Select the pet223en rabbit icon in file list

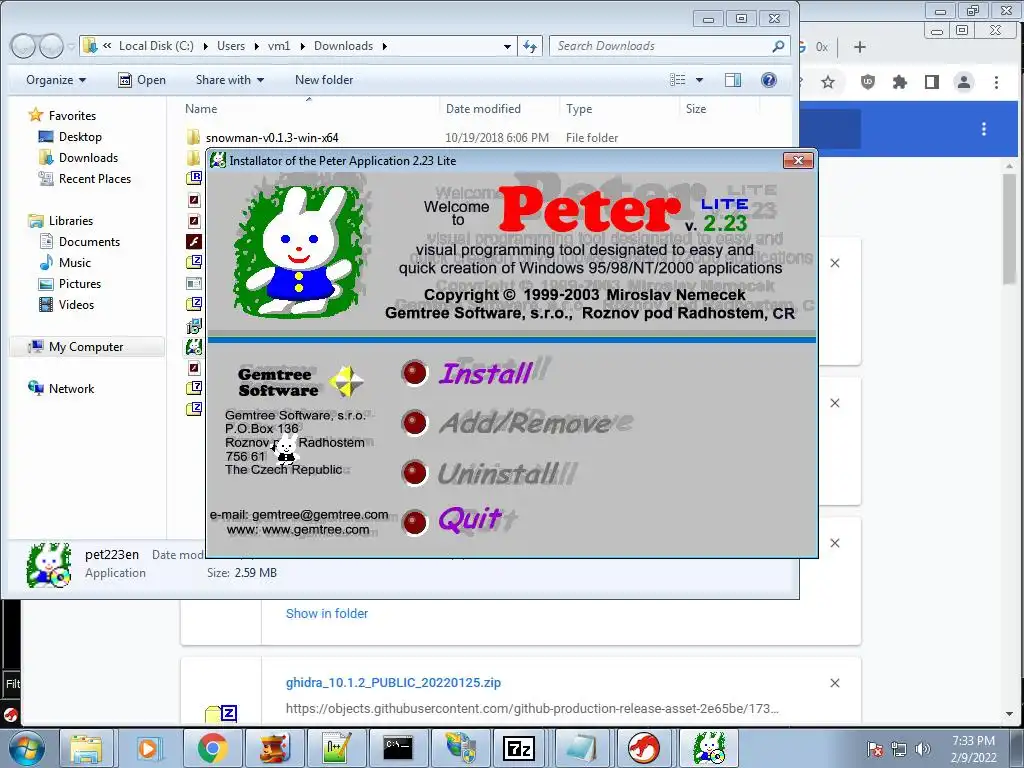tap(194, 347)
